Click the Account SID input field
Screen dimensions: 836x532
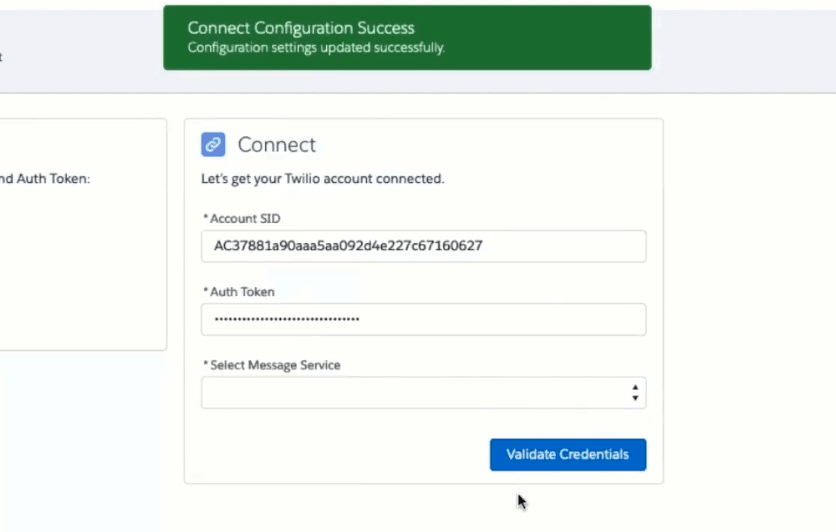423,245
